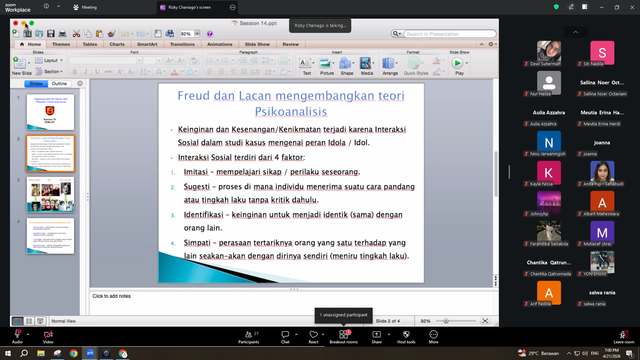The width and height of the screenshot is (640, 360).
Task: Close the slides pane with X
Action: (x=80, y=84)
